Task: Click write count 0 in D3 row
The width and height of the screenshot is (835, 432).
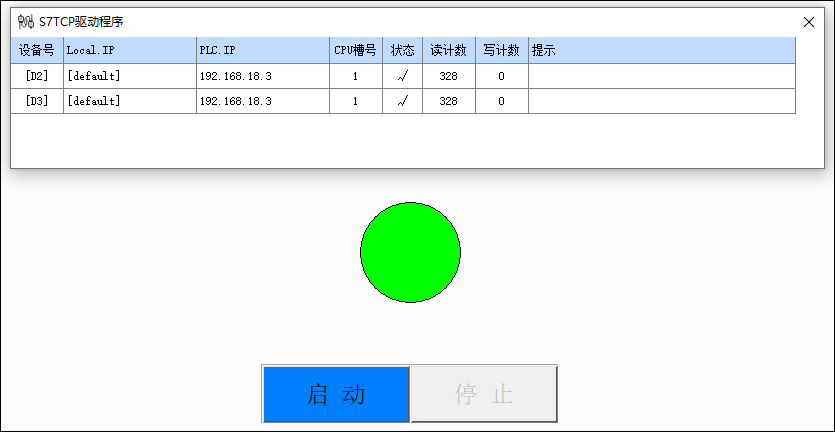Action: (502, 101)
